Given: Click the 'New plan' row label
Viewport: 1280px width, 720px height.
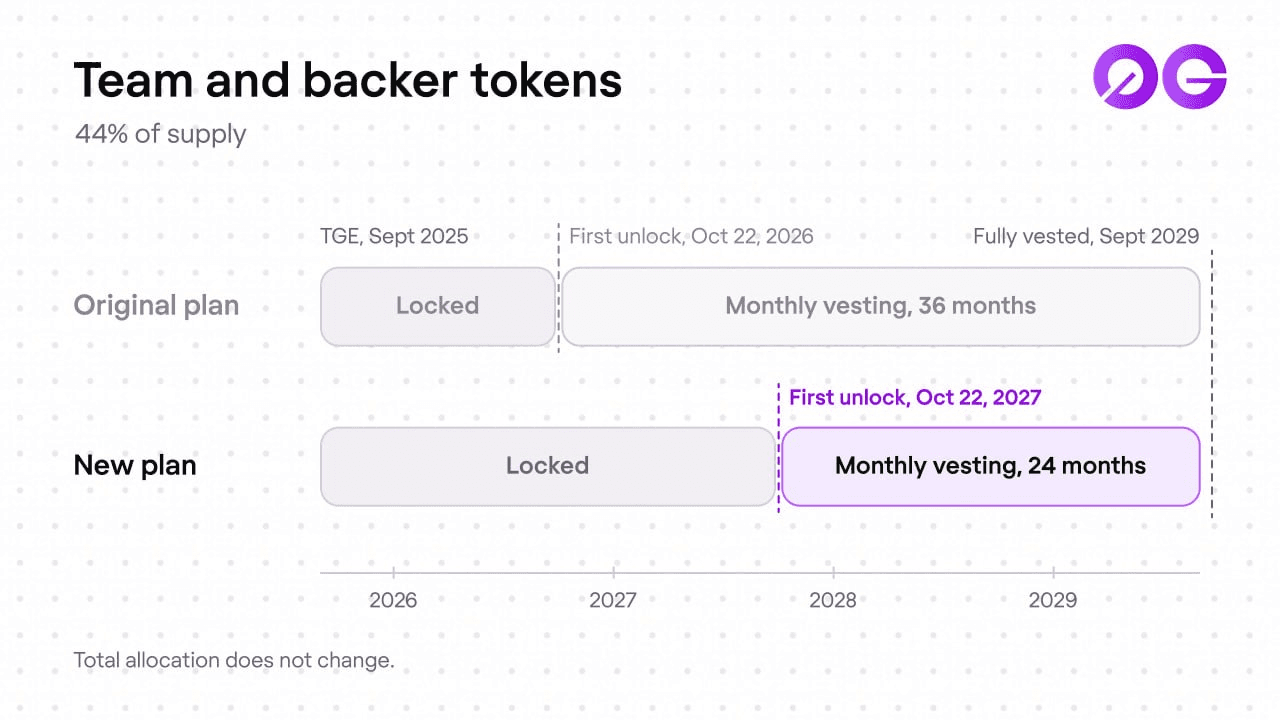Looking at the screenshot, I should 135,466.
